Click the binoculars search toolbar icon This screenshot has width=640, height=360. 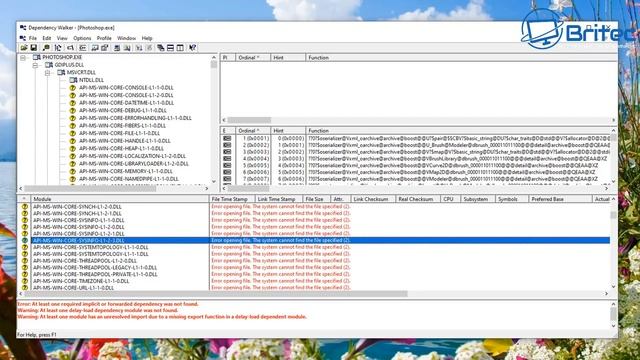tap(46, 48)
